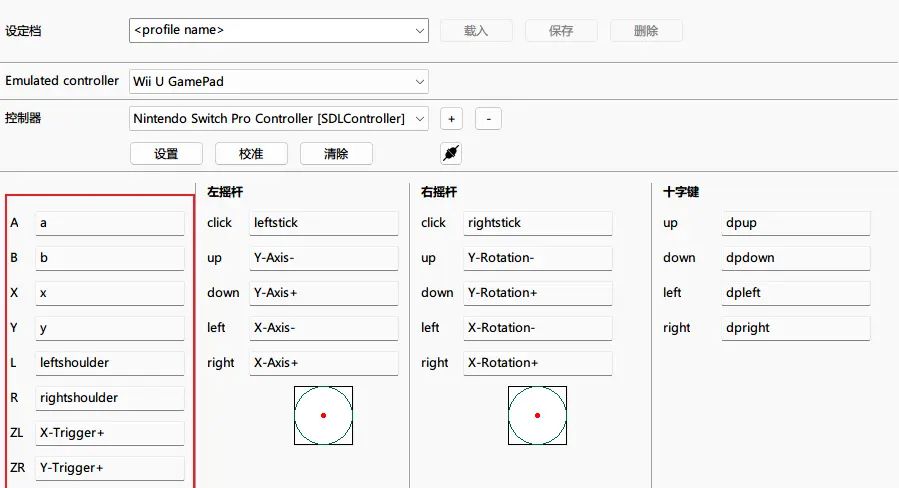Select left stick down Y-Axis+ field
899x488 pixels.
(323, 293)
